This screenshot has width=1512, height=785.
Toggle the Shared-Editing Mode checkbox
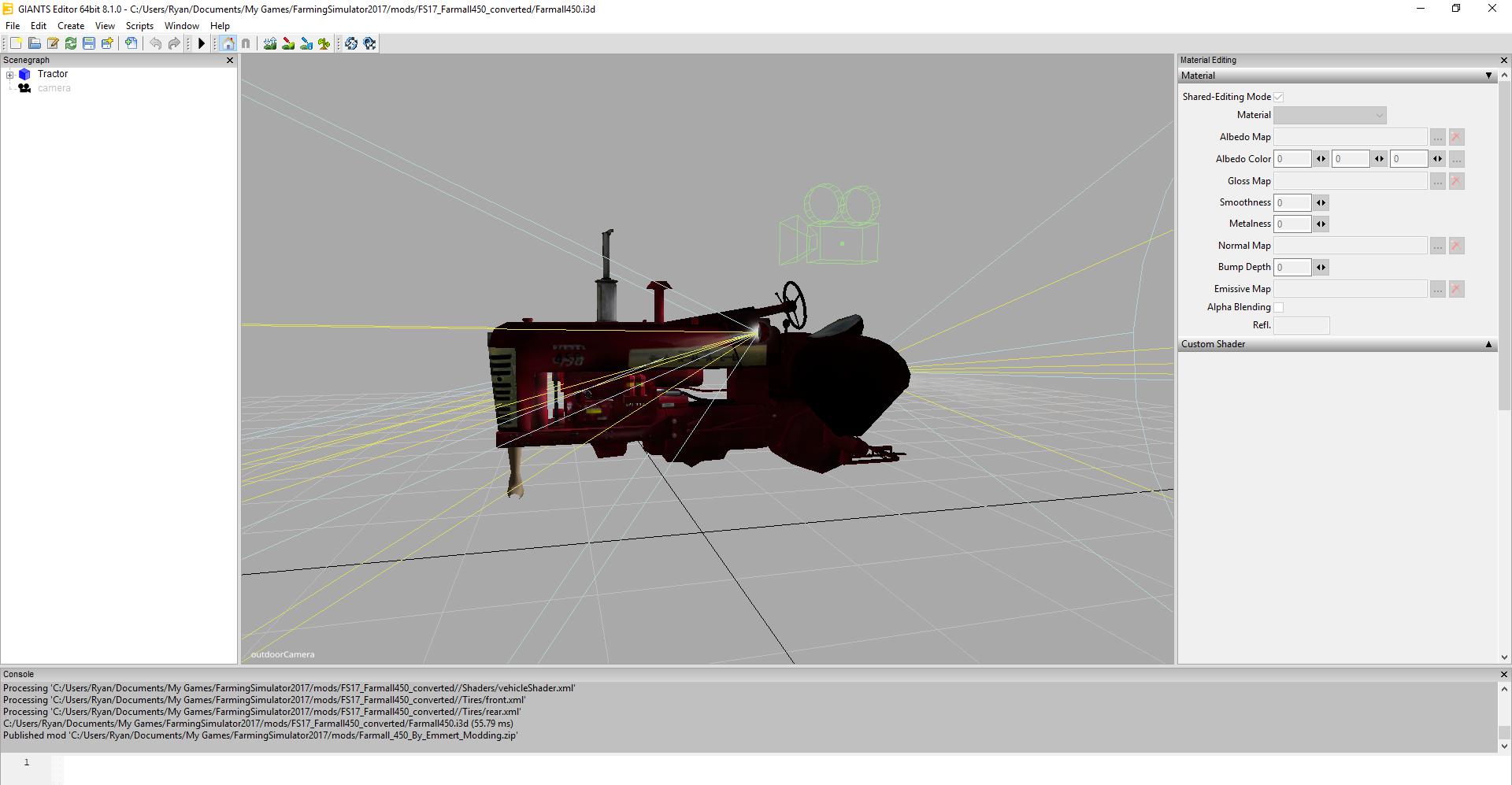click(1279, 97)
